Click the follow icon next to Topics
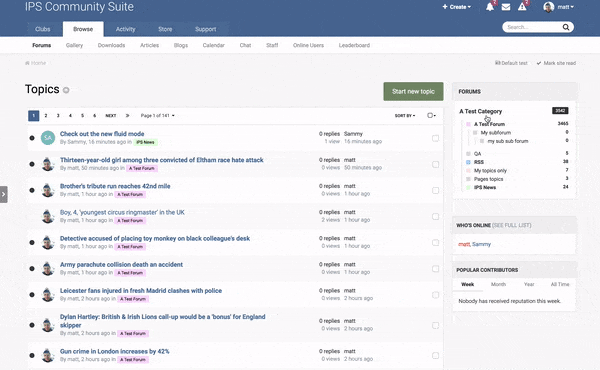Viewport: 600px width, 370px height. (66, 90)
